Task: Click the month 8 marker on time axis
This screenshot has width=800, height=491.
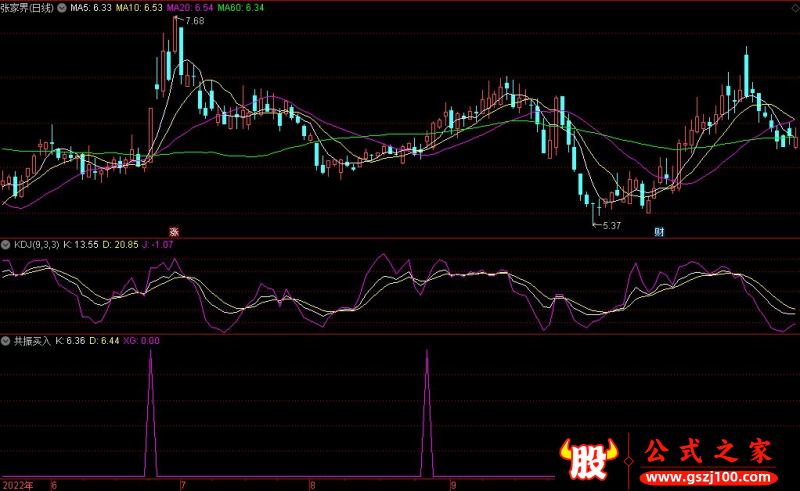Action: (x=313, y=485)
